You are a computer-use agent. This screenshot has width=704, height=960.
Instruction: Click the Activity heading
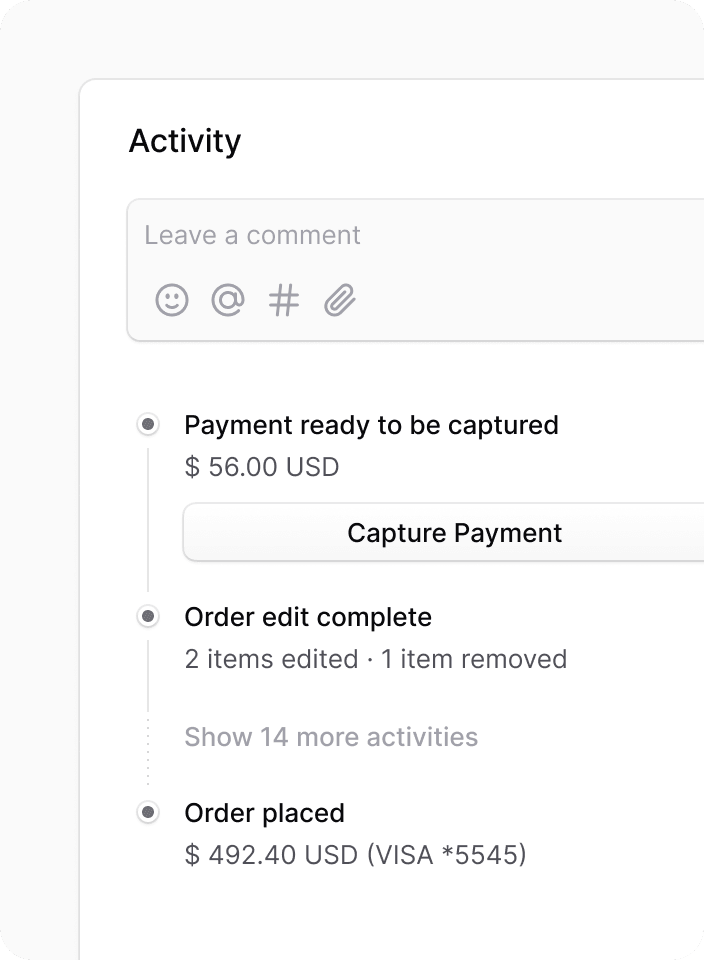tap(185, 141)
